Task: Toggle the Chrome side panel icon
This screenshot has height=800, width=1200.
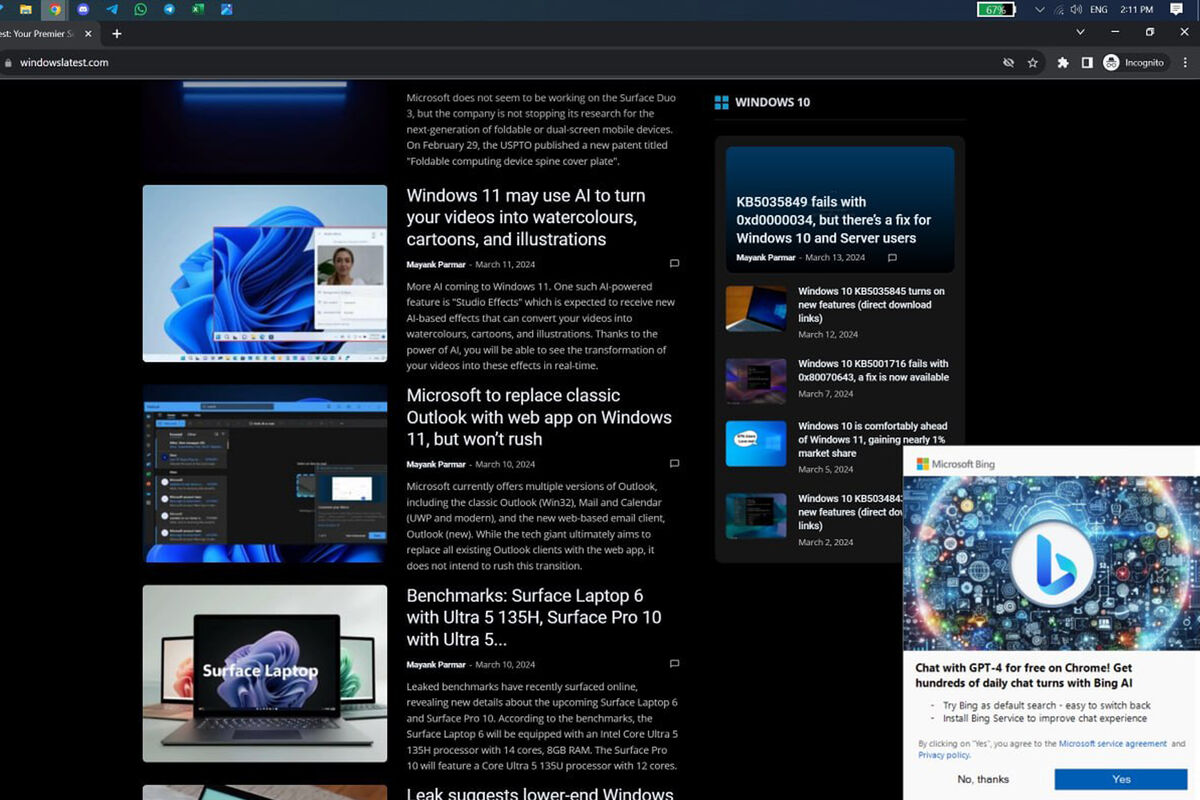Action: point(1087,63)
